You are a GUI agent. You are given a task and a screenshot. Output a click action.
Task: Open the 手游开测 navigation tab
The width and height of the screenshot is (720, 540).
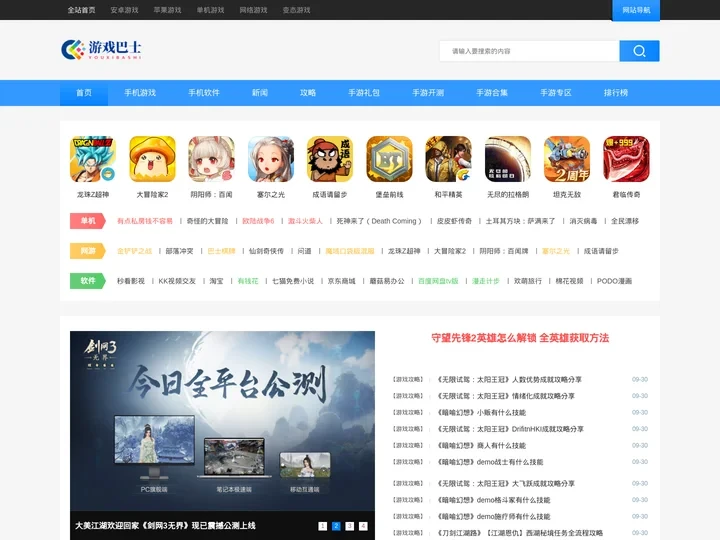coord(428,93)
